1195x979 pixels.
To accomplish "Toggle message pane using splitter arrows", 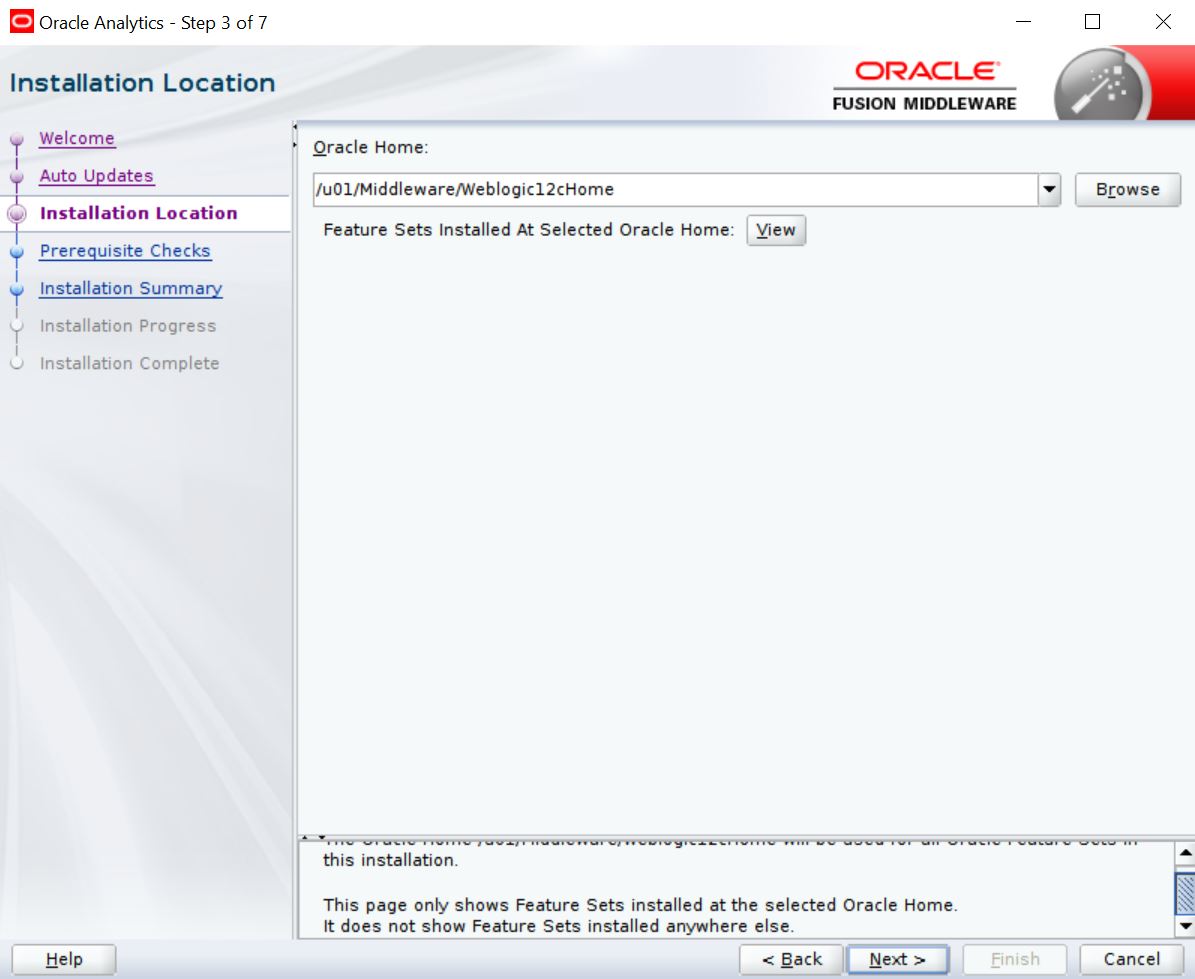I will [x=314, y=838].
